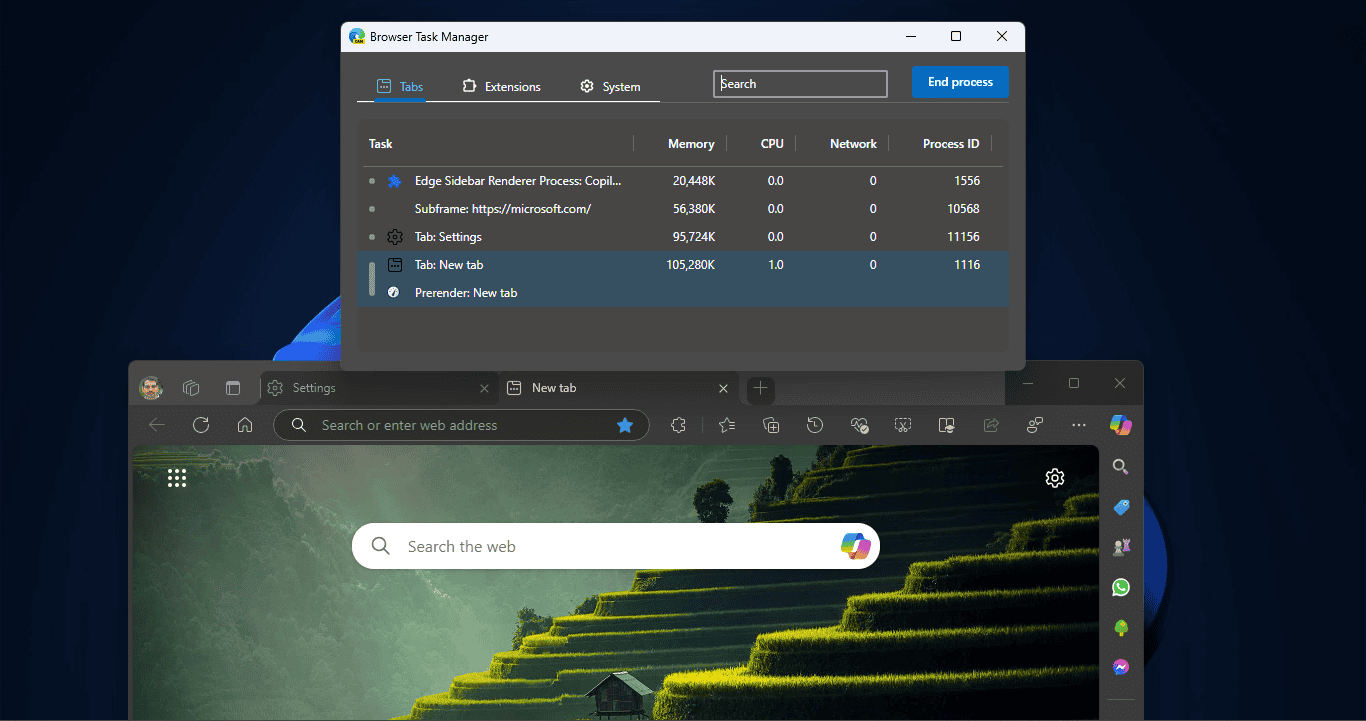Click End process button
Viewport: 1366px width, 721px height.
click(x=960, y=82)
